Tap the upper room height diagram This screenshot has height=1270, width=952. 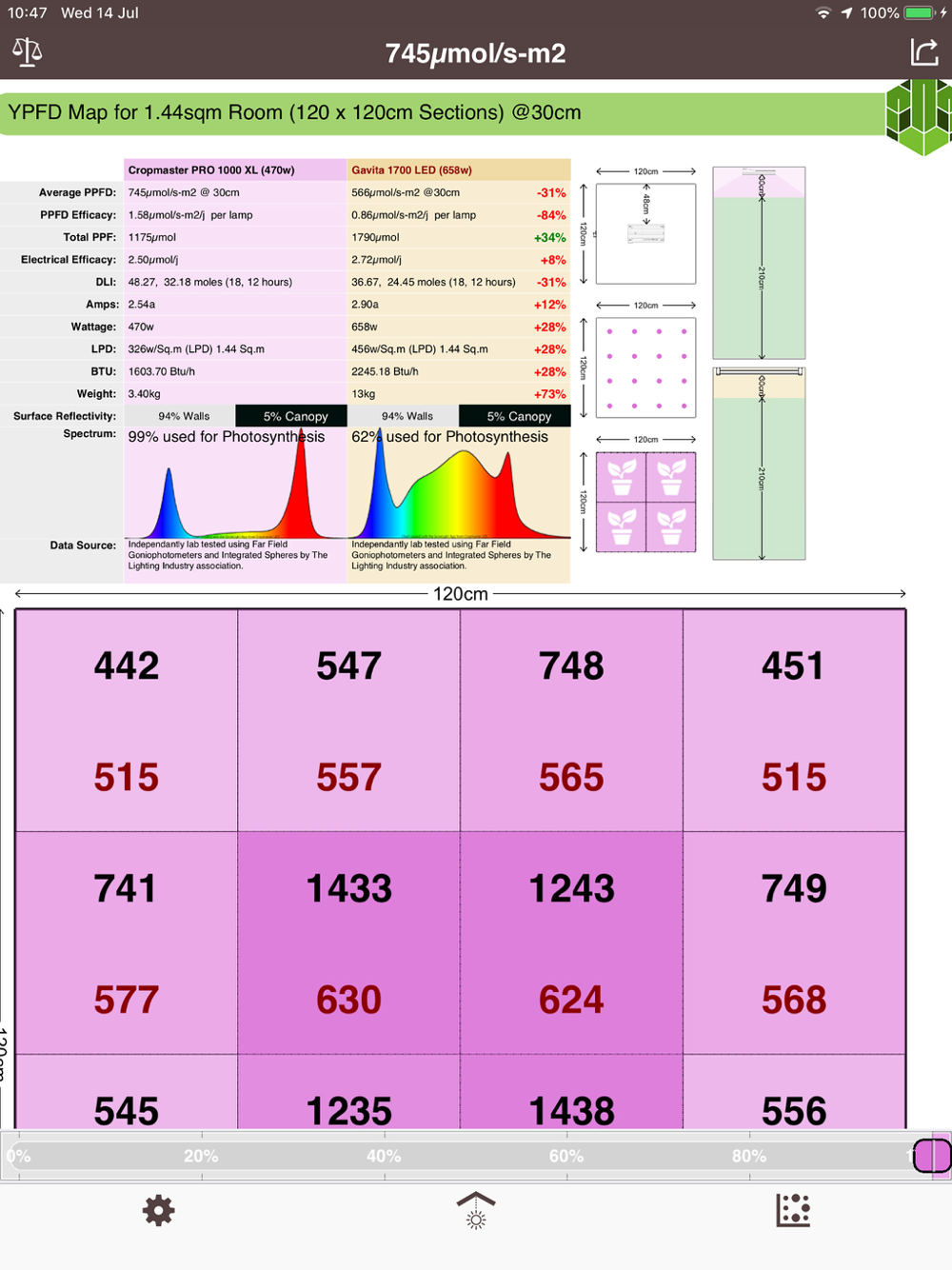pyautogui.click(x=759, y=263)
